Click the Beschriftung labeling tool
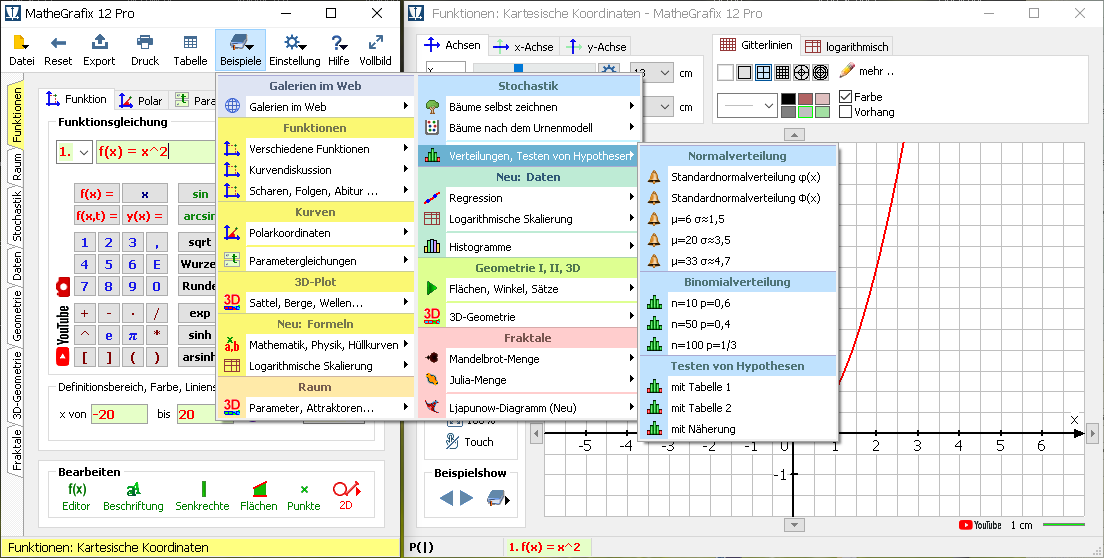Screen dimensions: 1104x558 [133, 496]
